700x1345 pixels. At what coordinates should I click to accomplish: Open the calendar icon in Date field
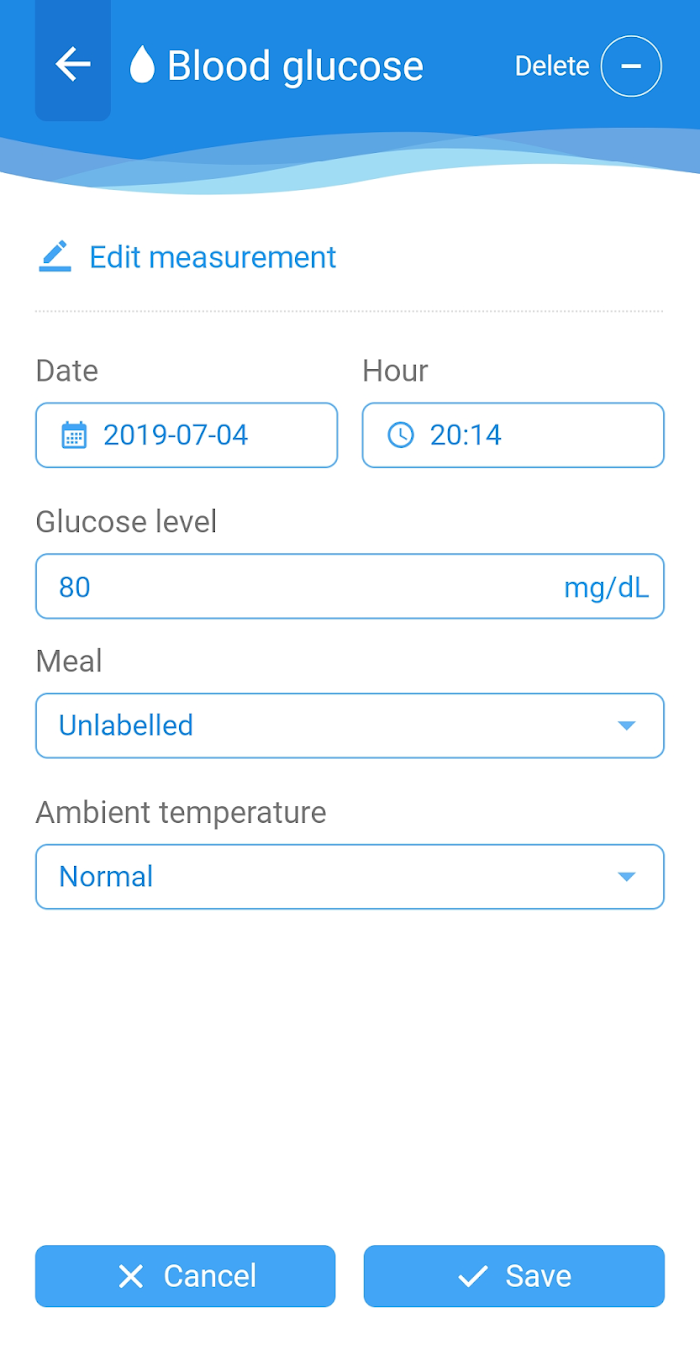pyautogui.click(x=74, y=435)
